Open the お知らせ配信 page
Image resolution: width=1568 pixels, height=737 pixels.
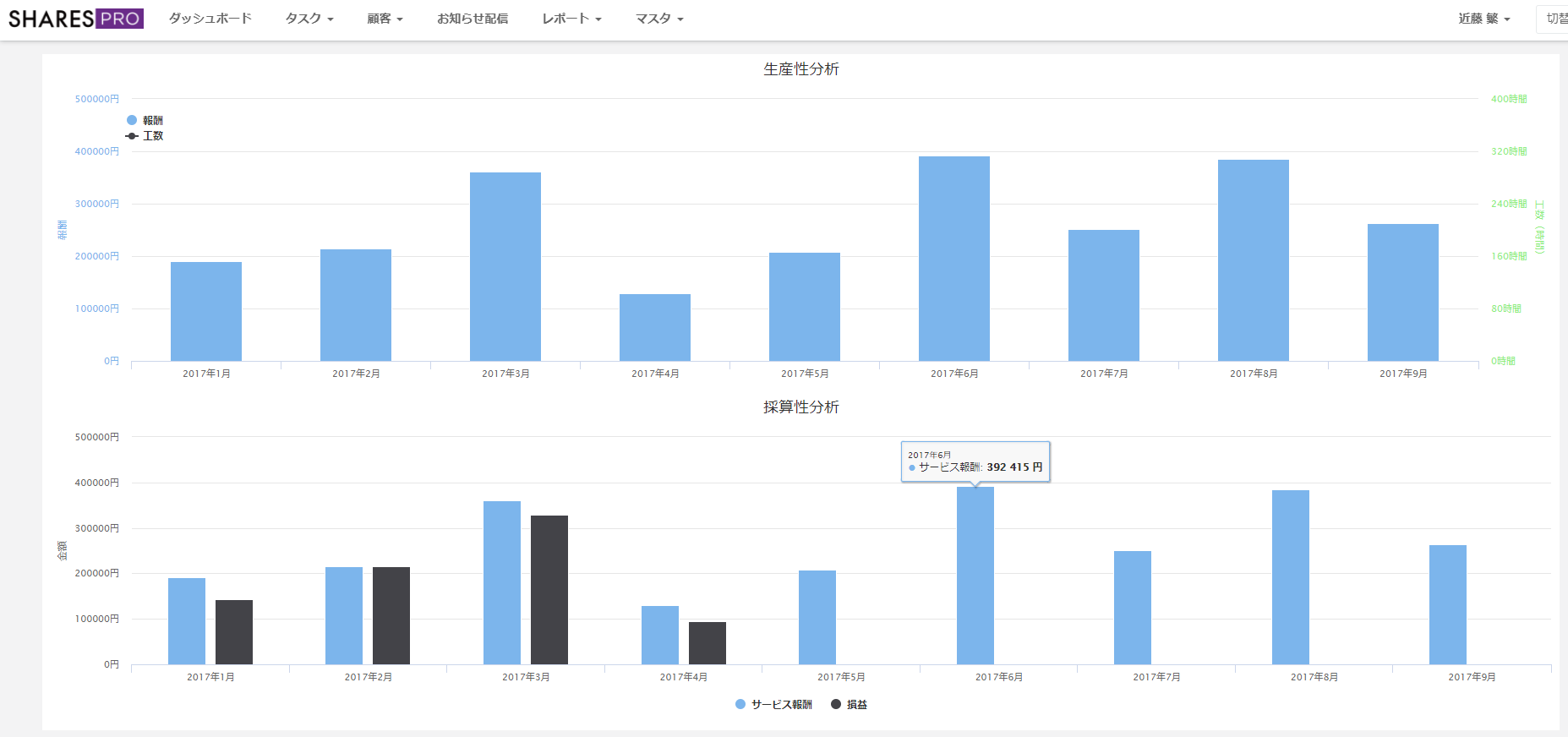click(473, 19)
